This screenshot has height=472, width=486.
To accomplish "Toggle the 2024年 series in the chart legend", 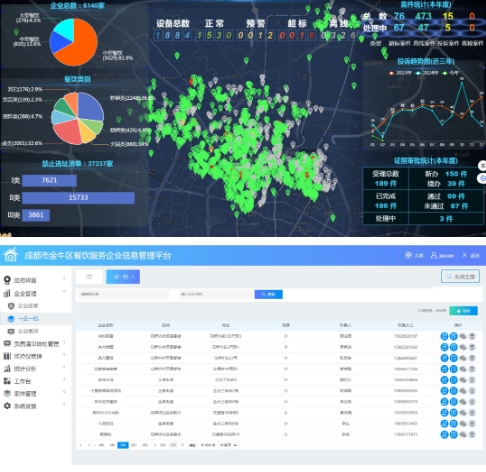I will coord(426,73).
